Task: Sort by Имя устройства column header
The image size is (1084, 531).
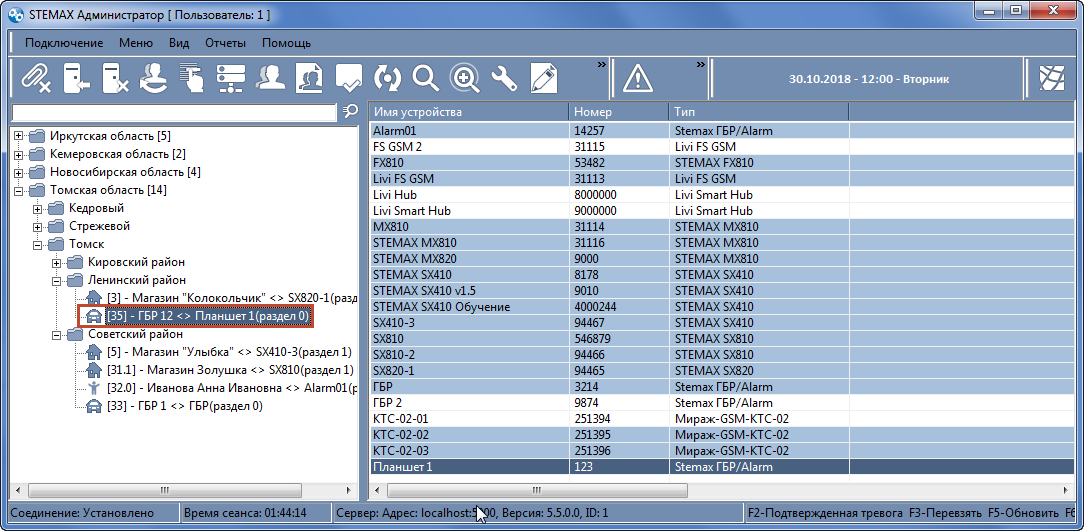Action: [469, 112]
